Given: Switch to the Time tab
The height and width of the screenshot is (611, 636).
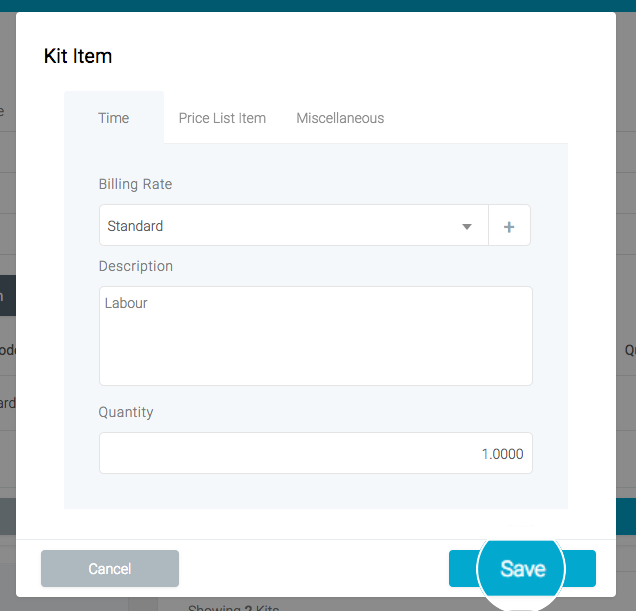Looking at the screenshot, I should (x=114, y=118).
